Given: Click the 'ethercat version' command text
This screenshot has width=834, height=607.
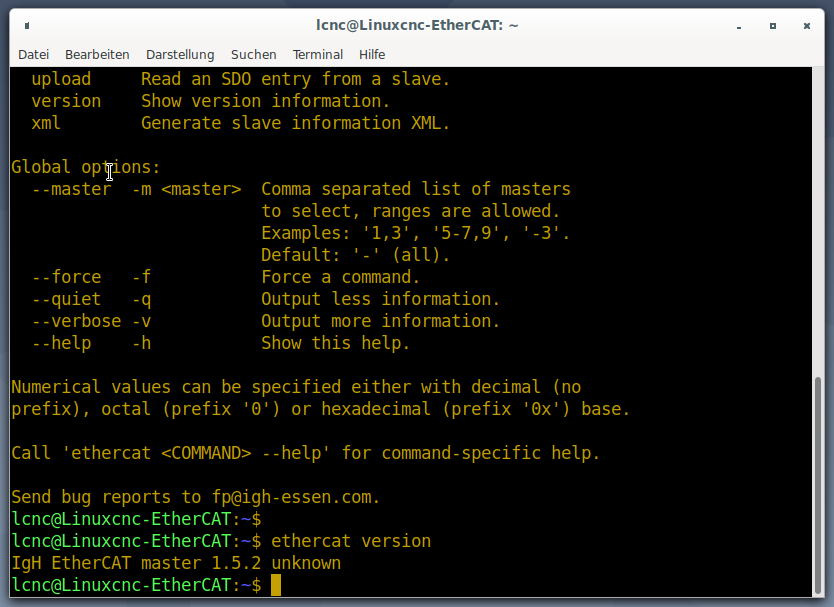Looking at the screenshot, I should (351, 541).
